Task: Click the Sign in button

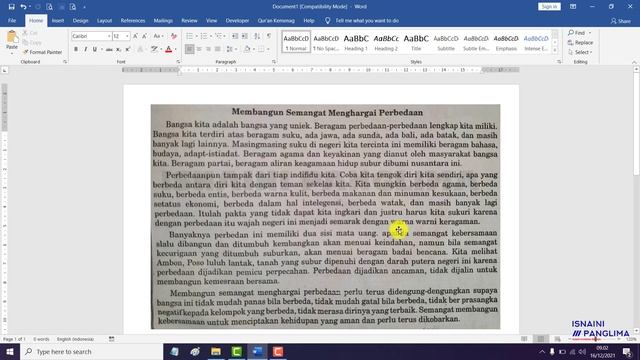Action: (x=549, y=7)
